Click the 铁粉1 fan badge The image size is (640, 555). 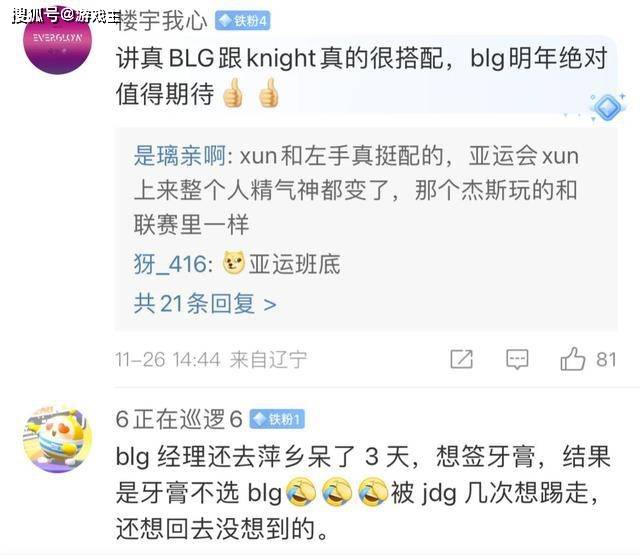[x=277, y=419]
